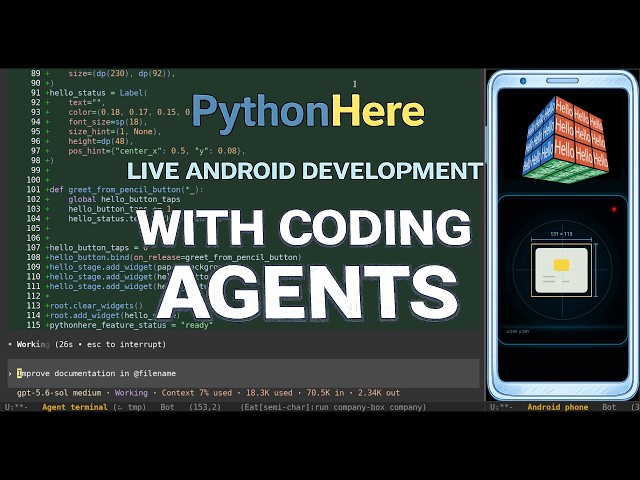This screenshot has height=480, width=640.
Task: Click line 107 'hello_button_taps = 0'
Action: coord(98,248)
